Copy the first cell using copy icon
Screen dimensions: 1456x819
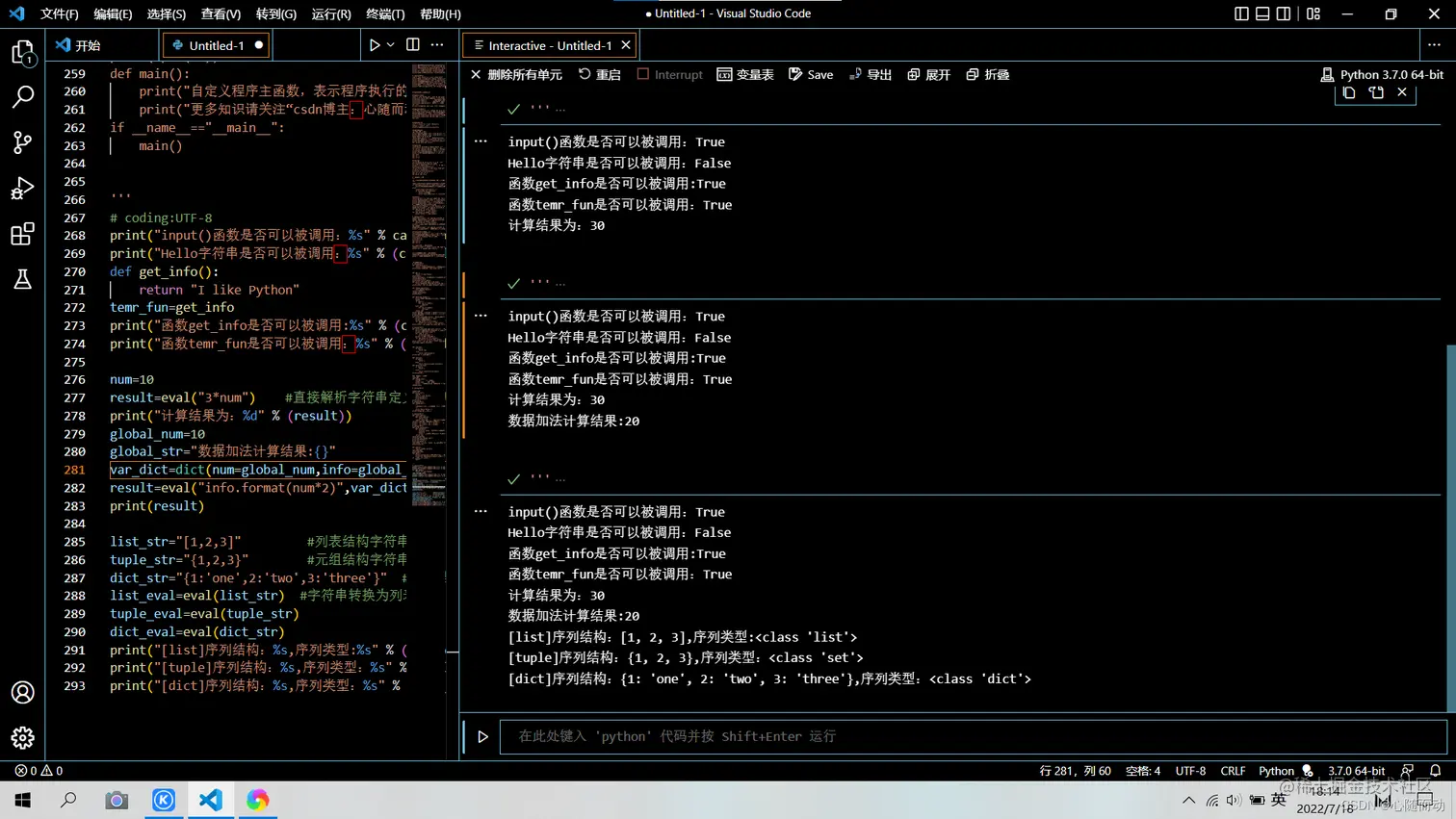pyautogui.click(x=1349, y=92)
